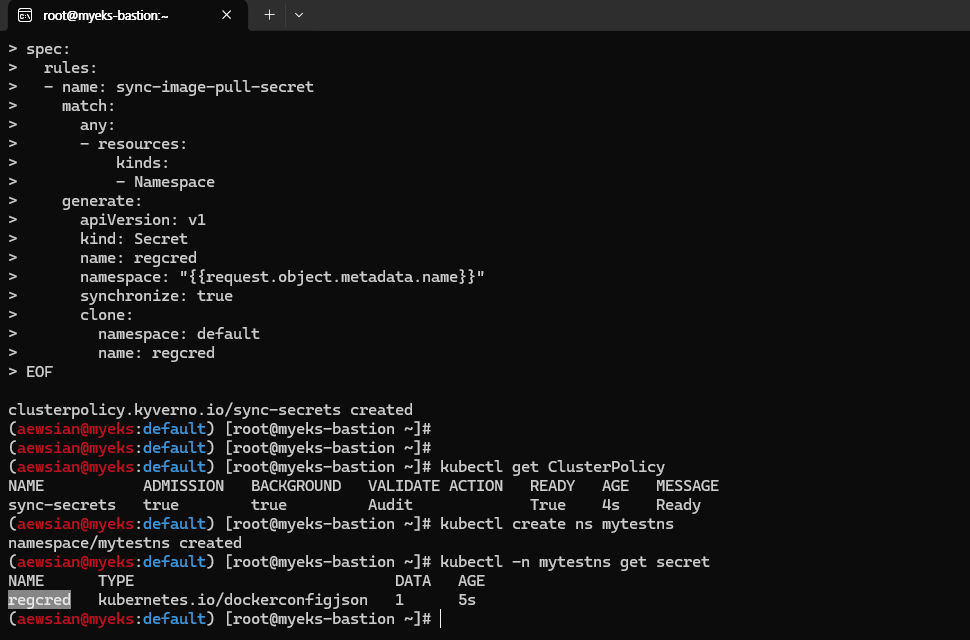Screen dimensions: 970x640
Task: Click the Ready message value
Action: point(679,505)
